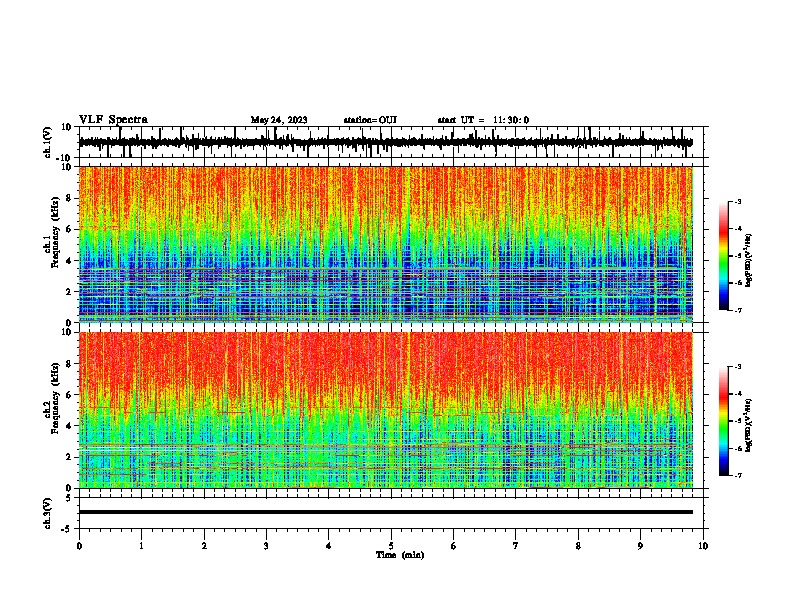Click the '-3' value on ch.1 colorbar
Viewport: 792px width, 612px height.
[x=738, y=201]
